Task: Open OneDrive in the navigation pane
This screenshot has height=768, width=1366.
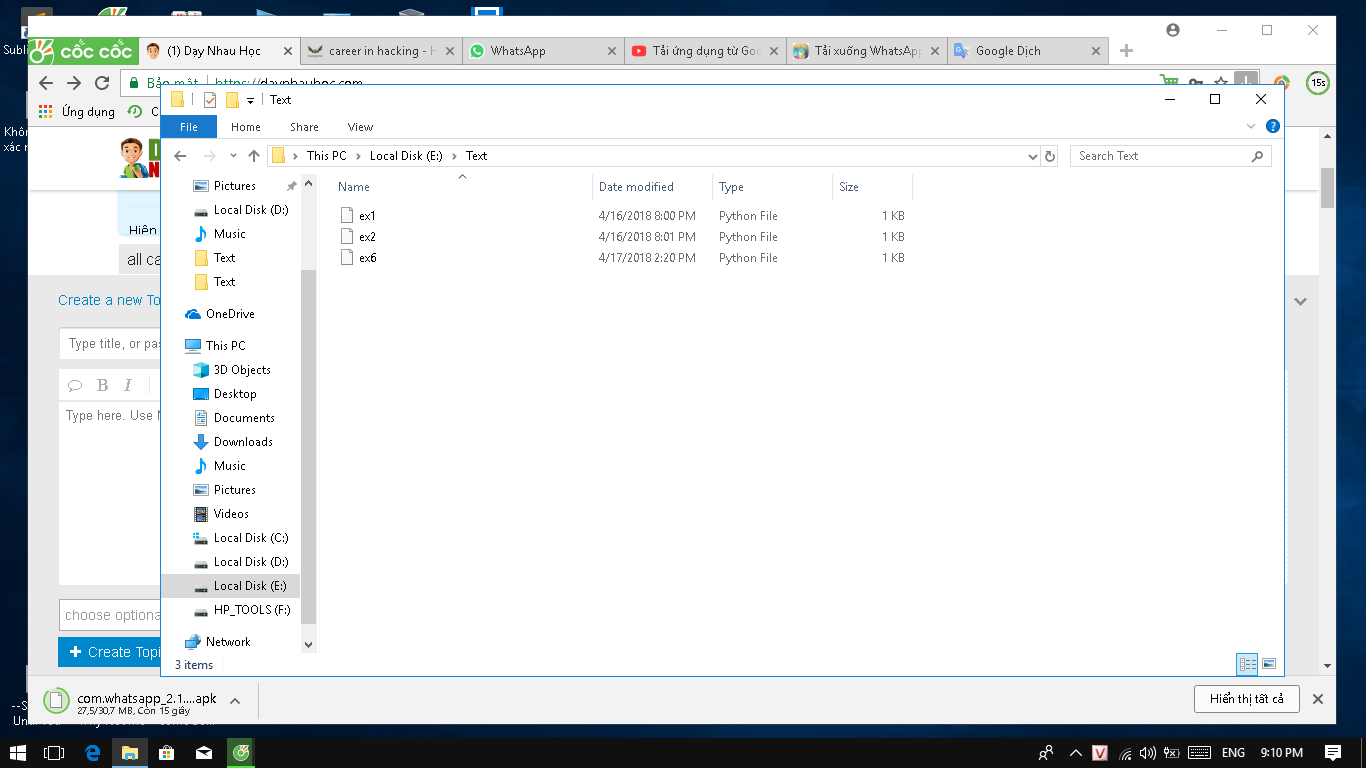Action: coord(229,314)
